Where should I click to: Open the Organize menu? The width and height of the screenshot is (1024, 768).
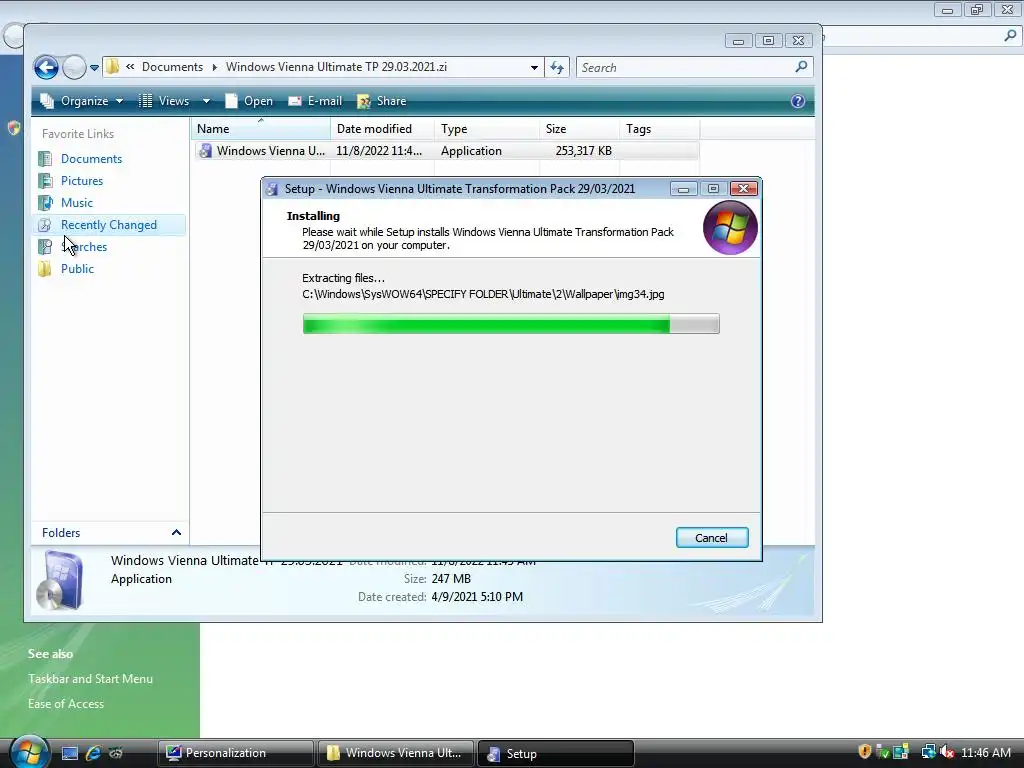click(x=82, y=101)
